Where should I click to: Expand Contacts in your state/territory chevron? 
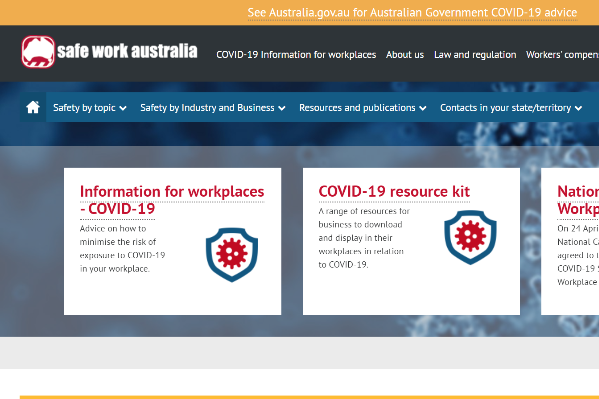pyautogui.click(x=579, y=108)
